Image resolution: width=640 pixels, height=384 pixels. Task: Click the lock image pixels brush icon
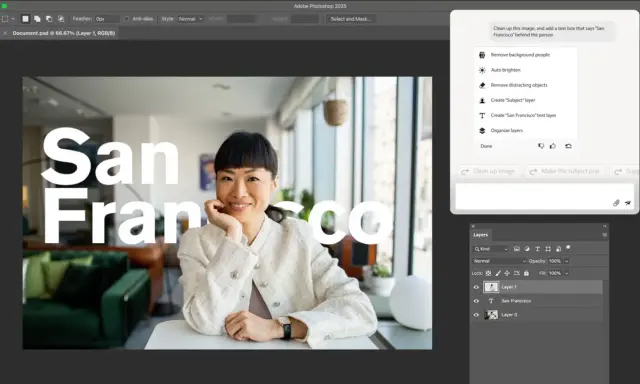[x=498, y=273]
